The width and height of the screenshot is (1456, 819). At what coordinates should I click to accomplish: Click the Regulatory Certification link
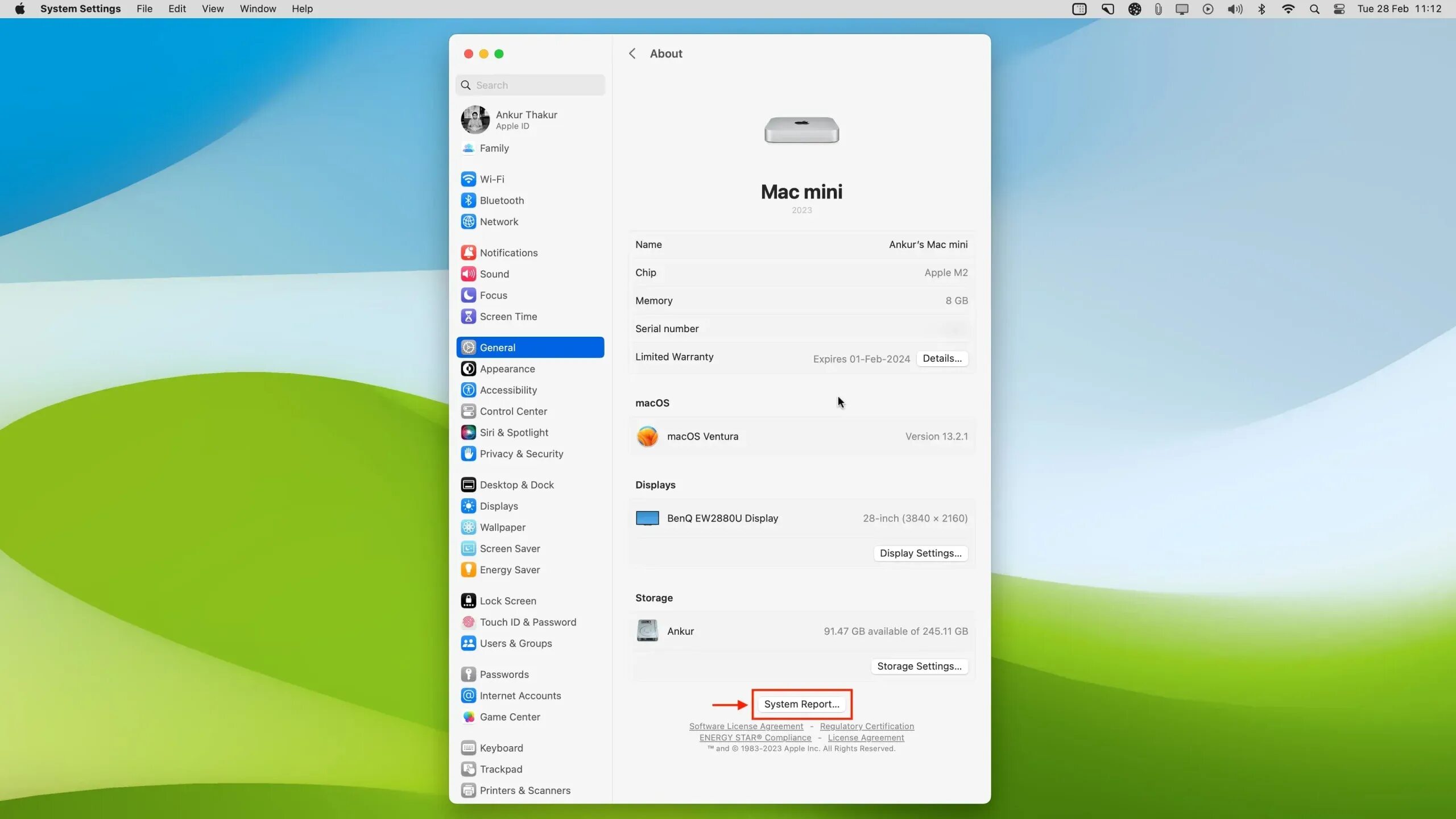tap(866, 726)
